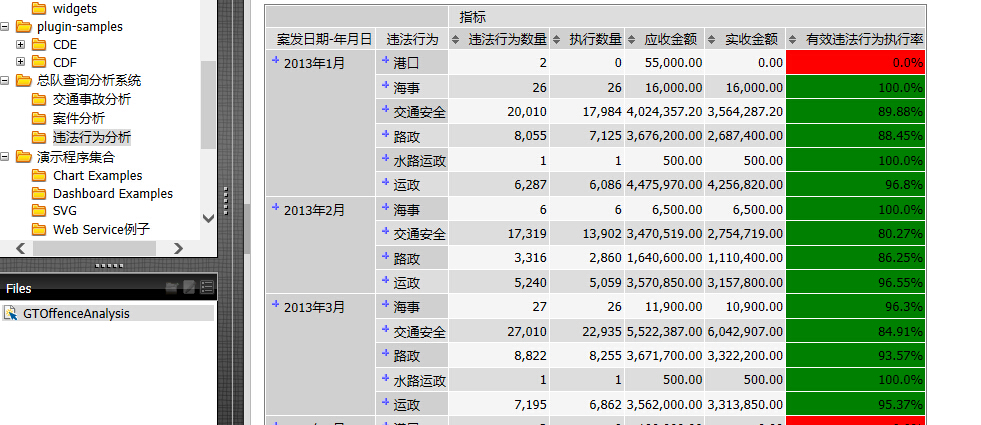
Task: Click the folder tree's right scroll arrow
Action: (178, 248)
